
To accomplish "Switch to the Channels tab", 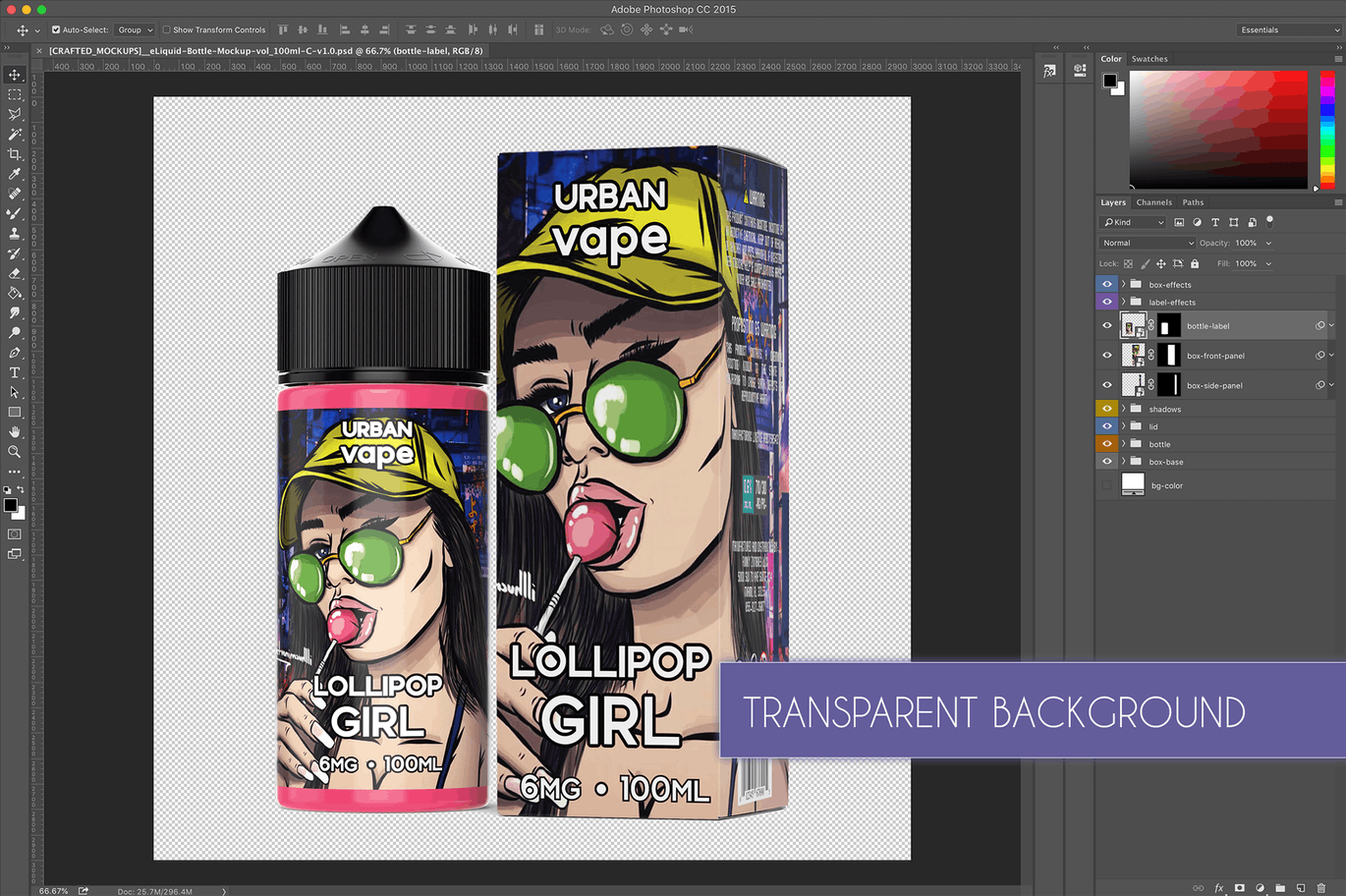I will 1153,202.
